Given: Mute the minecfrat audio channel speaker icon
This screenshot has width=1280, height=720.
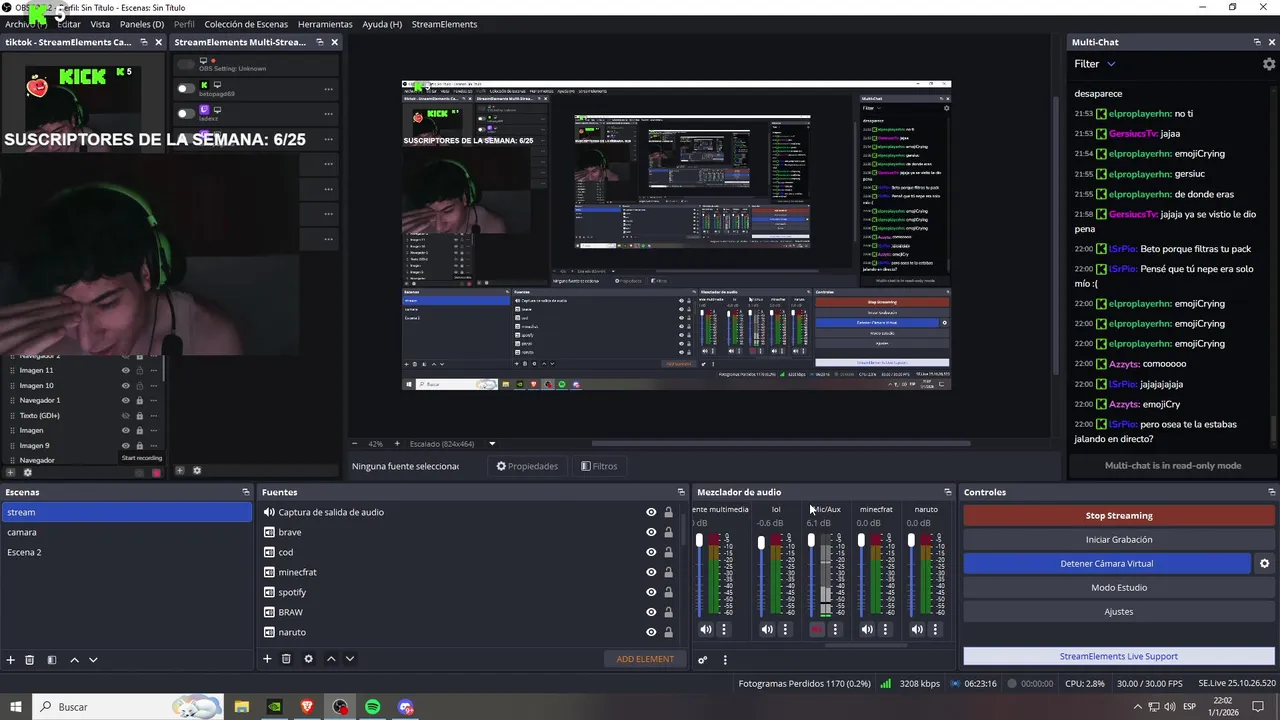Looking at the screenshot, I should coord(867,629).
